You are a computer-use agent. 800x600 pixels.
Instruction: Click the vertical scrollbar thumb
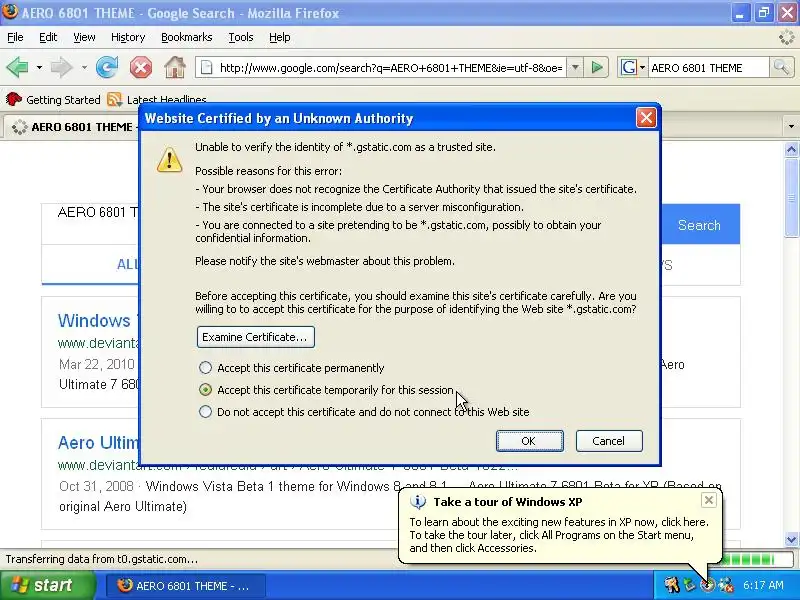[791, 197]
